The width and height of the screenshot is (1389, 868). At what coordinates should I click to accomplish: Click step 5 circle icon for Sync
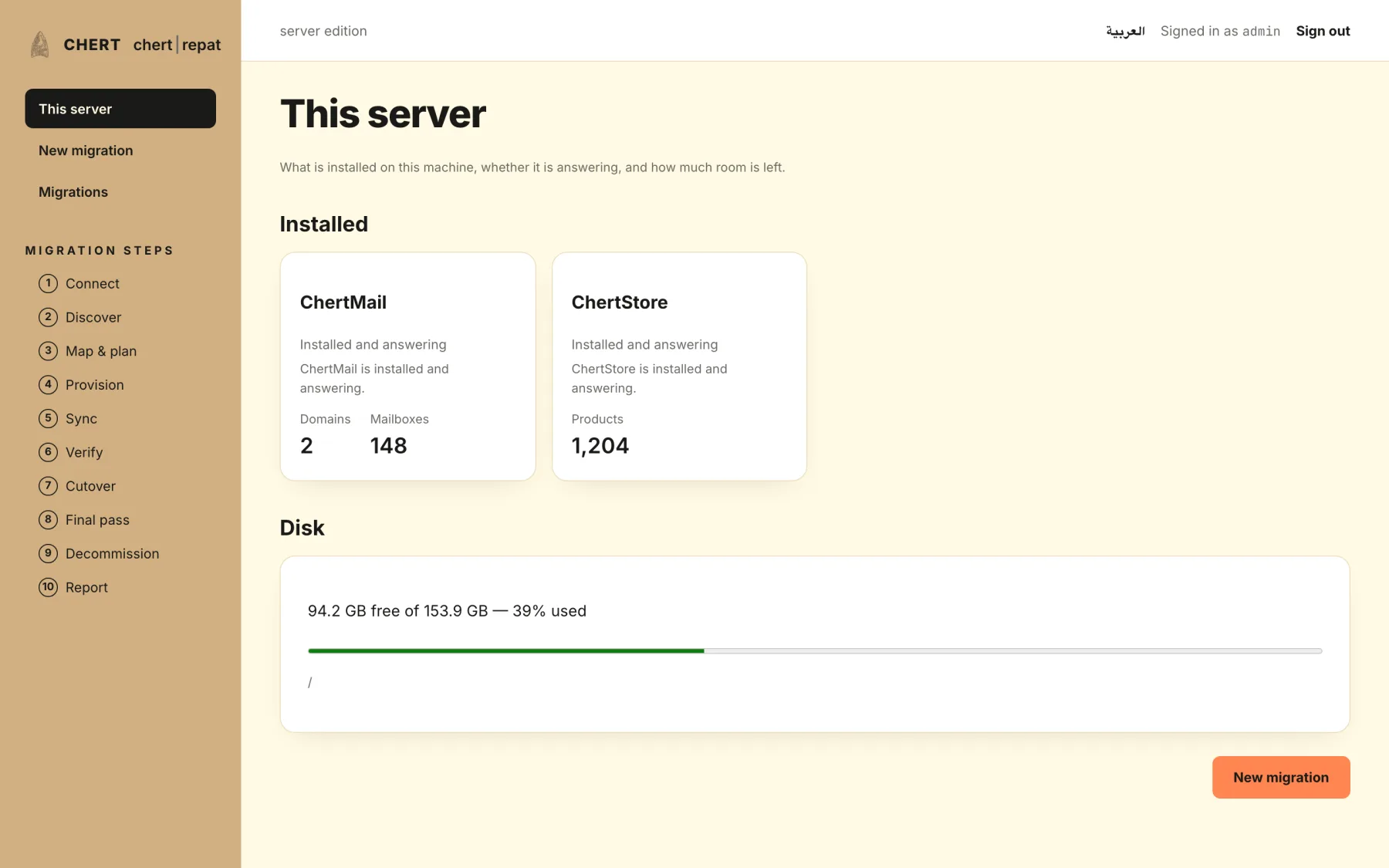coord(48,418)
